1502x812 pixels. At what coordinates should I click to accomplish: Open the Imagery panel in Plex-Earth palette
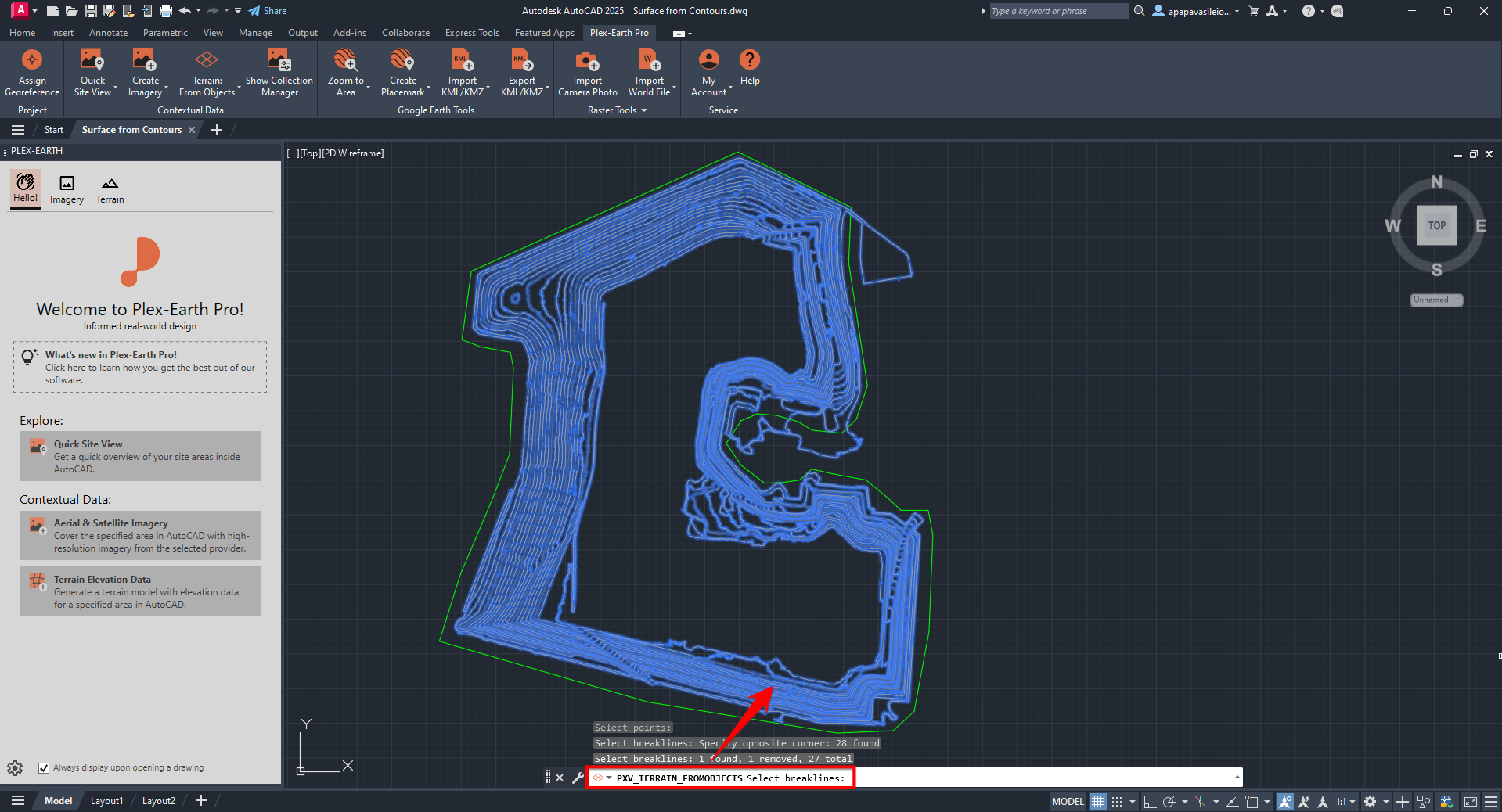click(x=67, y=190)
